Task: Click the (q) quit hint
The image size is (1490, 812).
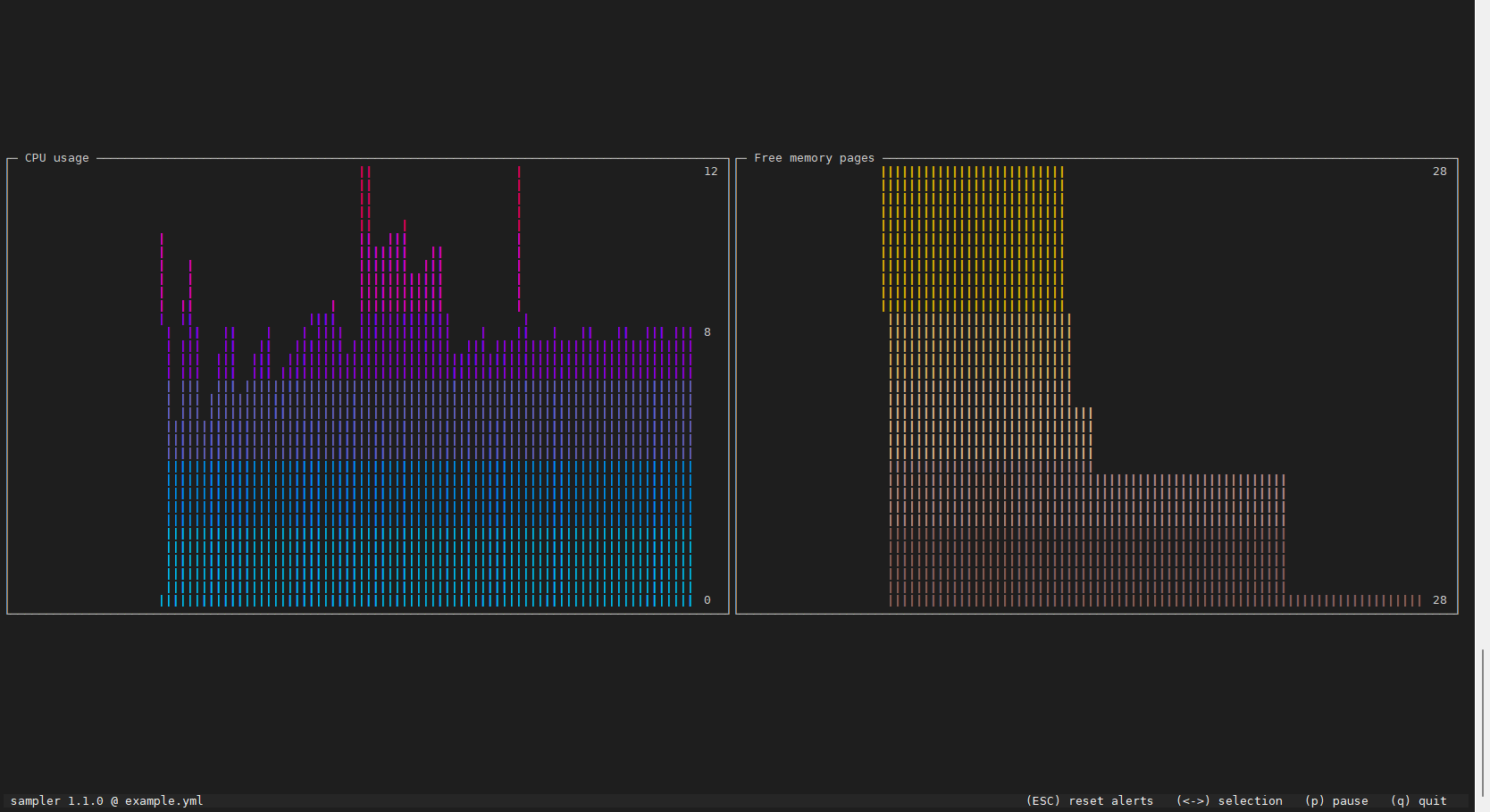Action: coord(1419,801)
